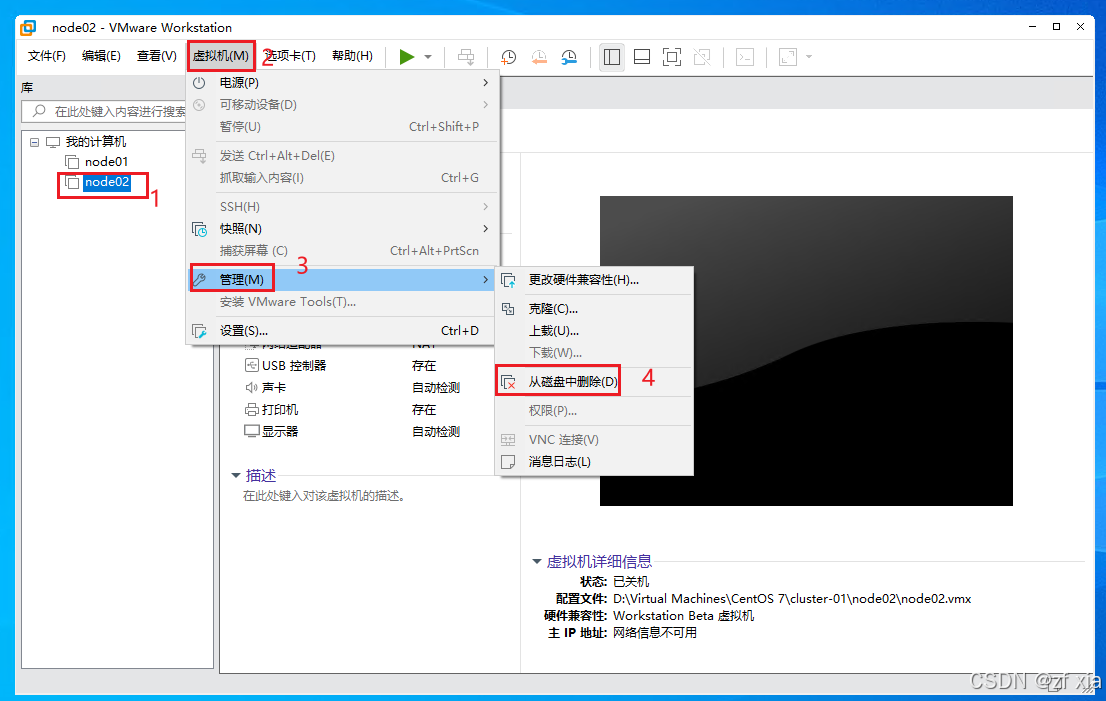This screenshot has height=701, width=1106.
Task: Open the 查看(V) menu
Action: 157,56
